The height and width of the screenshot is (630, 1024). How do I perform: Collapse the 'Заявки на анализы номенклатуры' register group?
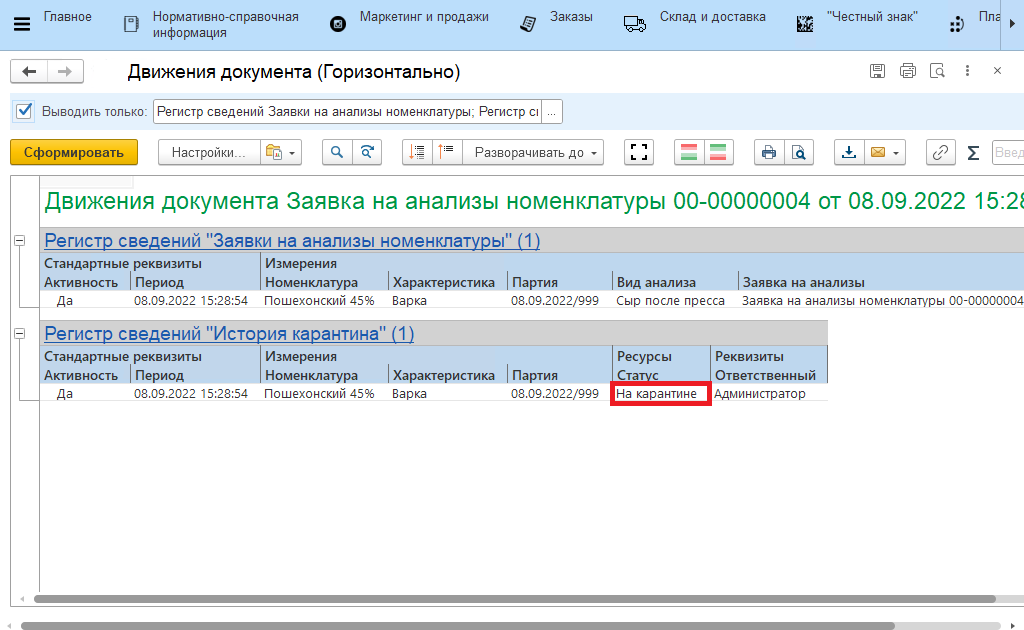(19, 241)
